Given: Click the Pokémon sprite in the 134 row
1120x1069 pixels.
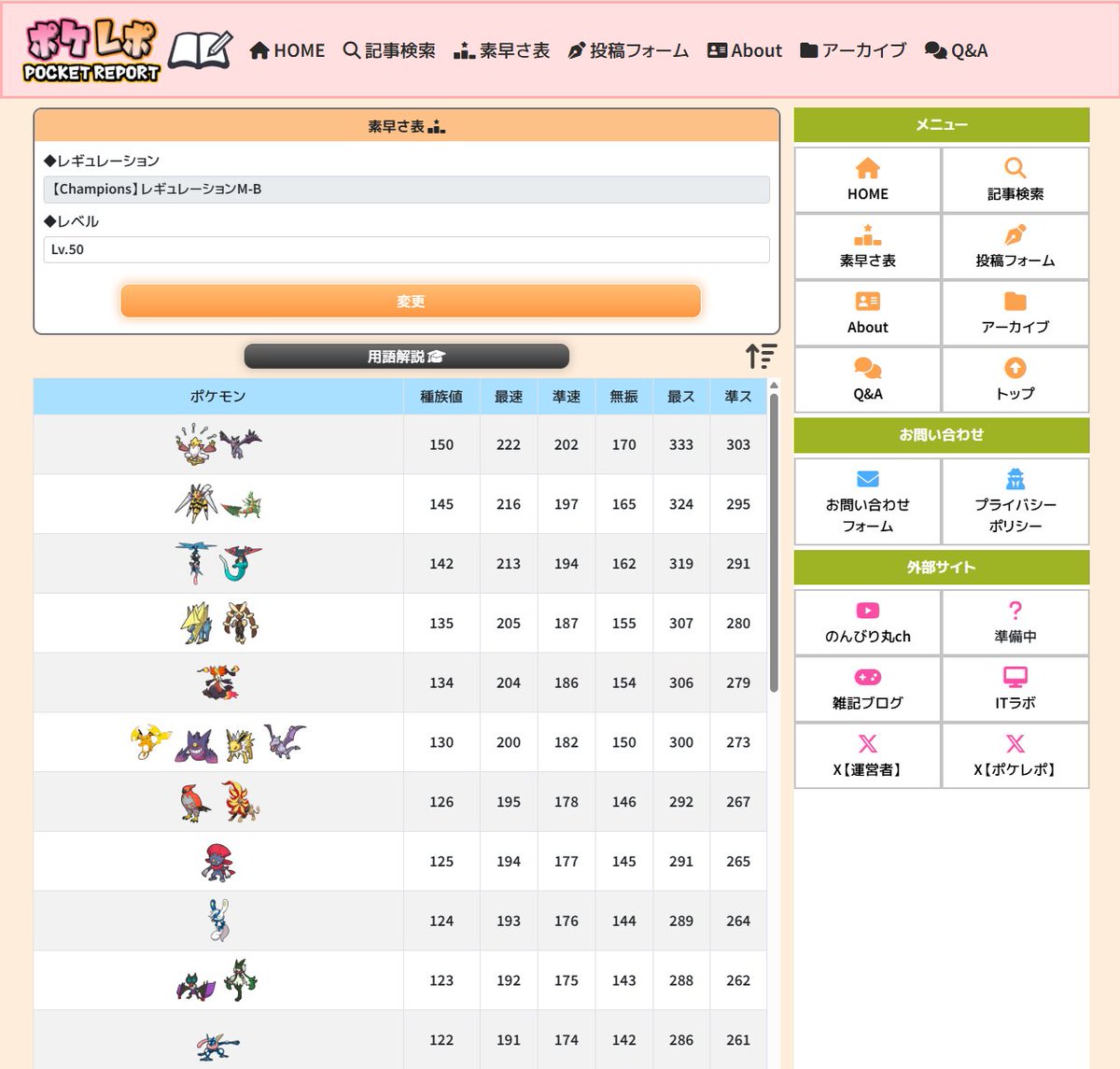Looking at the screenshot, I should pyautogui.click(x=218, y=682).
